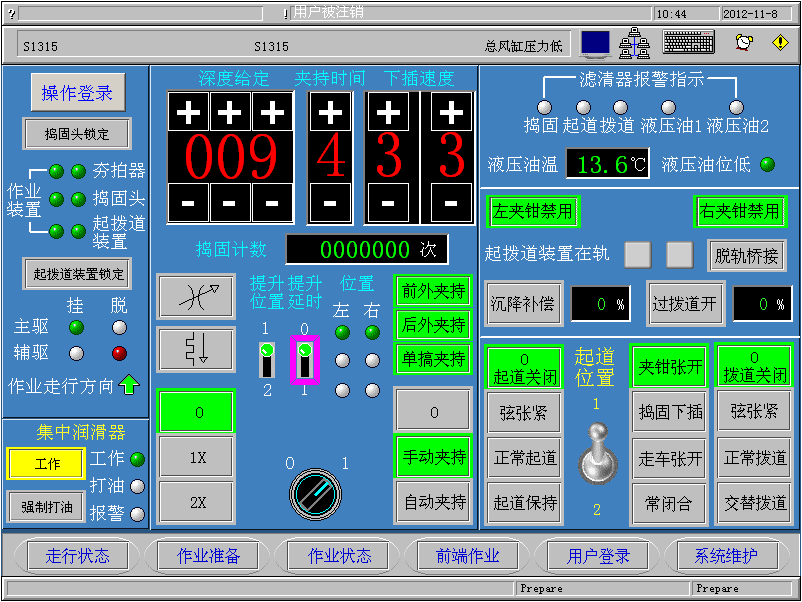Image resolution: width=802 pixels, height=602 pixels.
Task: Open the network computers icon
Action: [x=634, y=43]
